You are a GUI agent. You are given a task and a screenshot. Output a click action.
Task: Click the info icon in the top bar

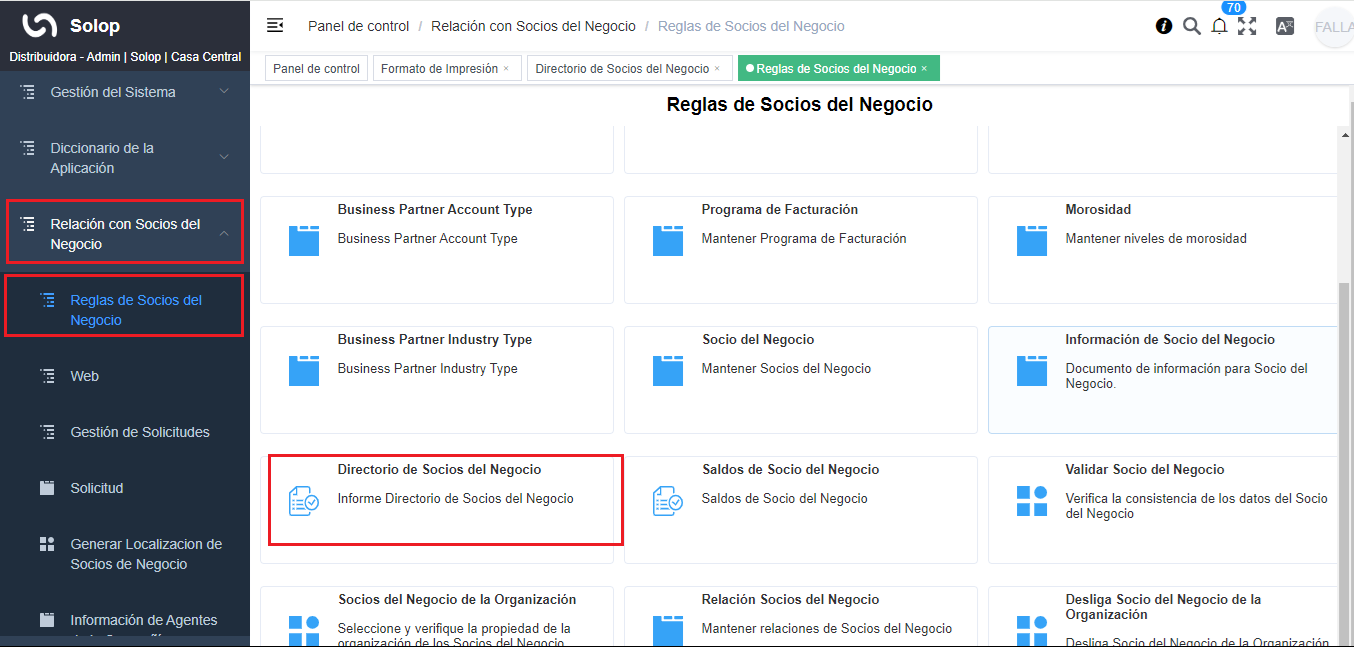[1163, 25]
